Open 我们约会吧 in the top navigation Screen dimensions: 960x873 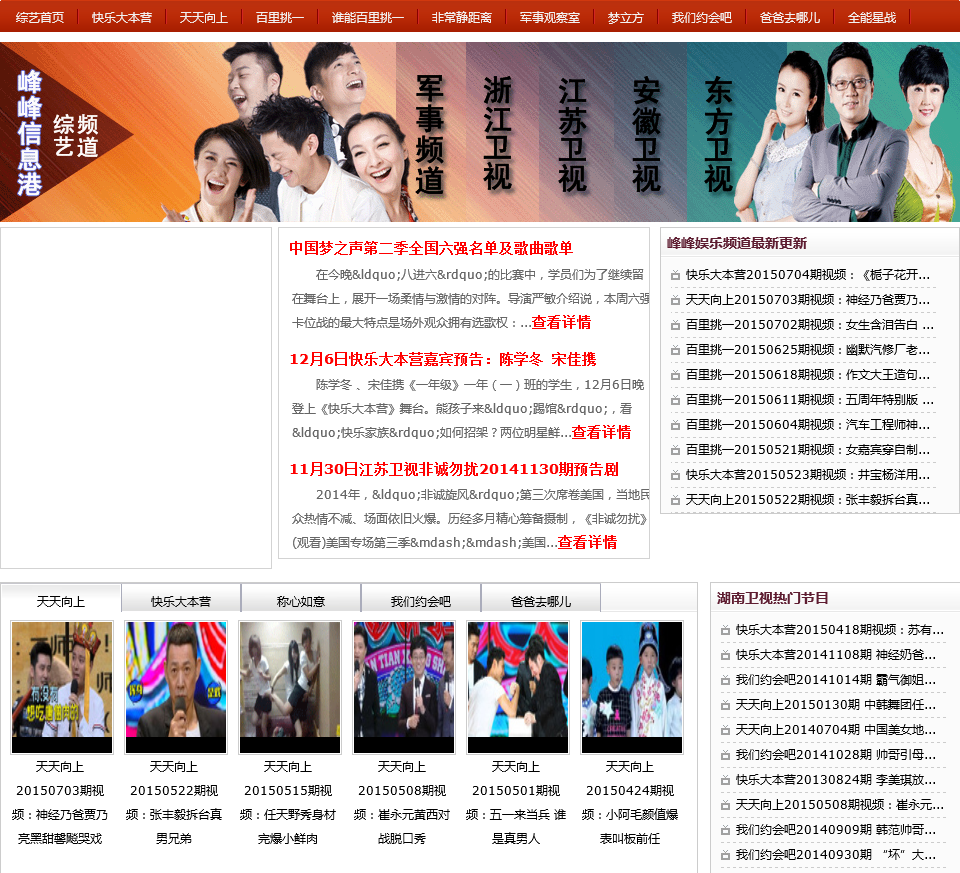[x=702, y=18]
